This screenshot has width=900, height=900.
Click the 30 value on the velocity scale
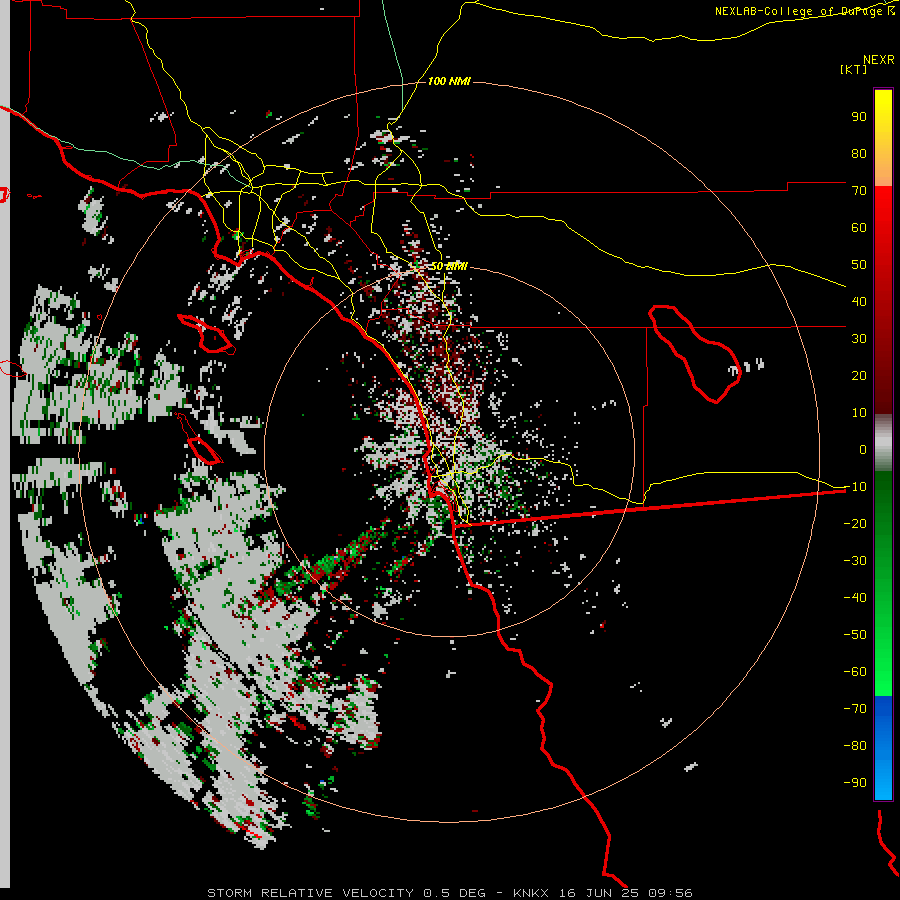[859, 339]
